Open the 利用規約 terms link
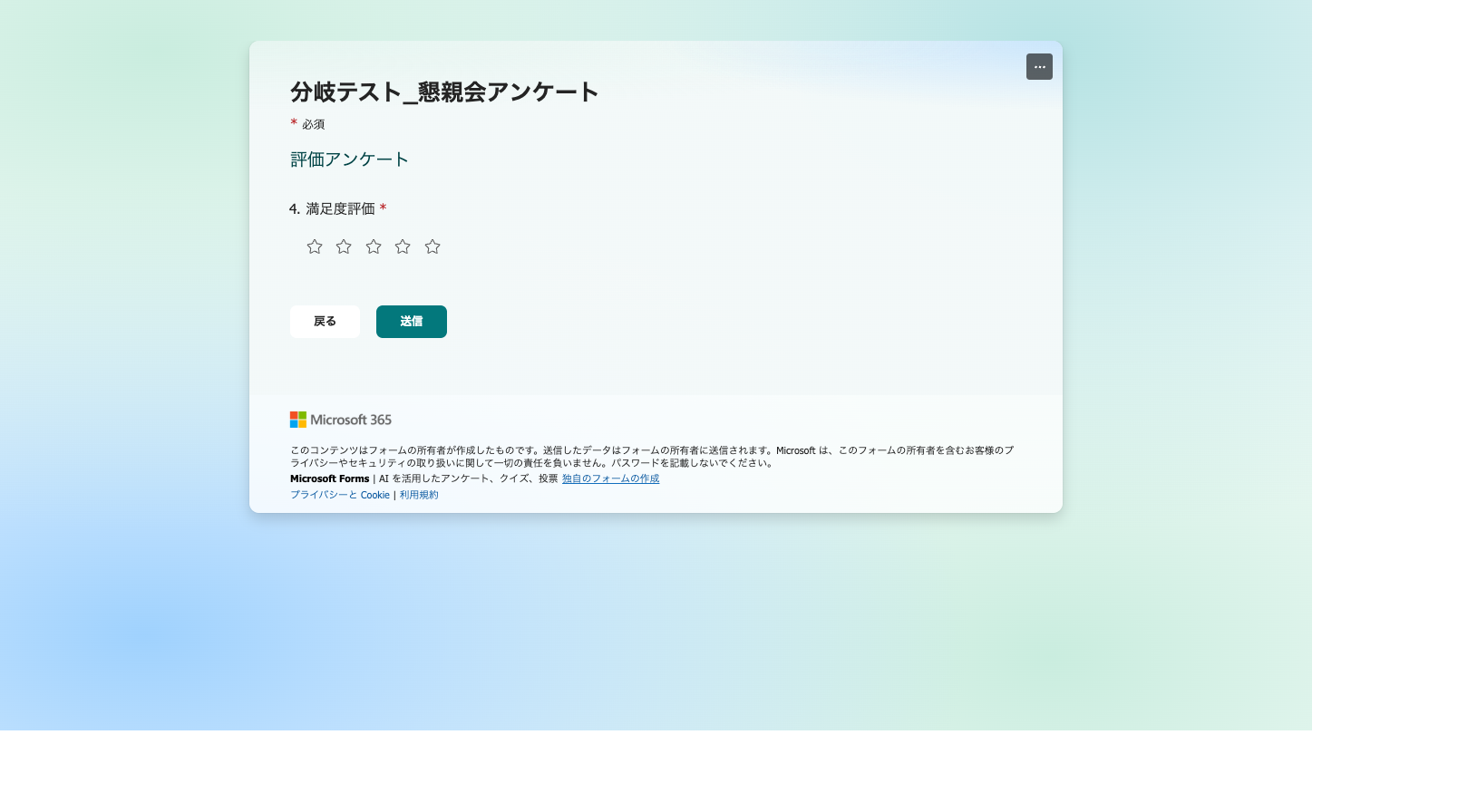This screenshot has width=1458, height=812. 419,495
